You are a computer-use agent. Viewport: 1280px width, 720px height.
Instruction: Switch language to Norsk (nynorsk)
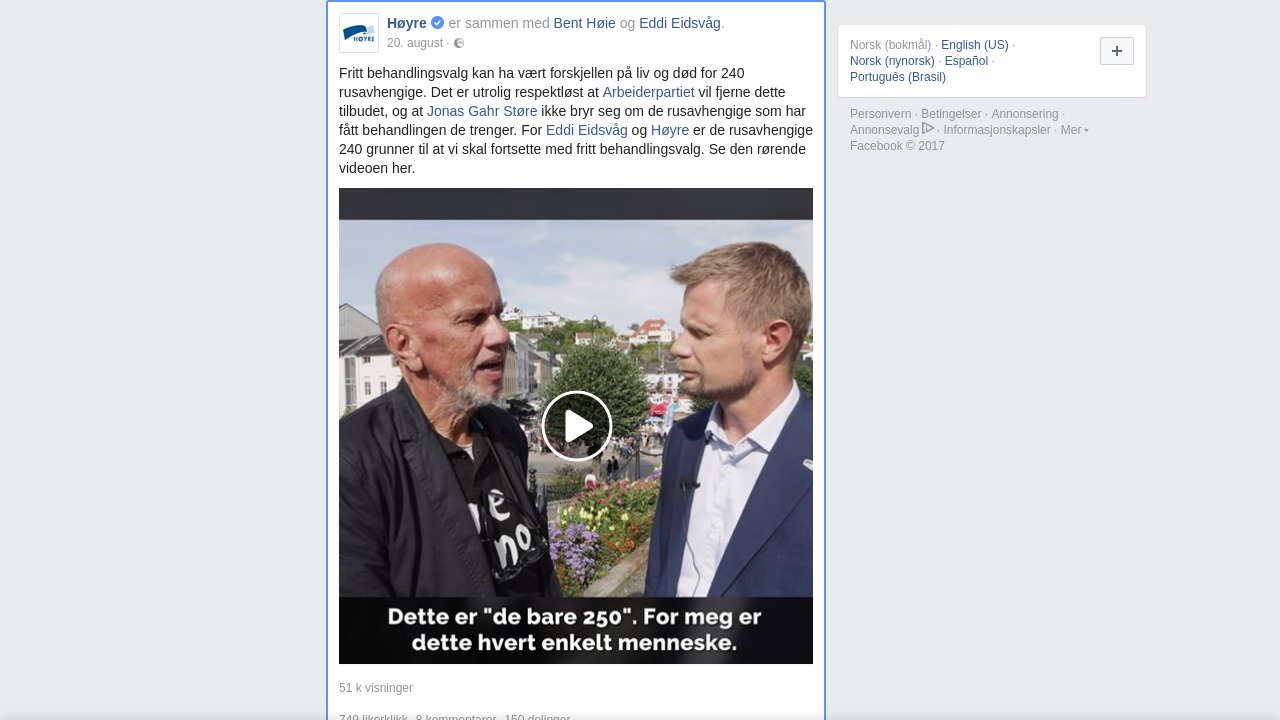pyautogui.click(x=892, y=61)
